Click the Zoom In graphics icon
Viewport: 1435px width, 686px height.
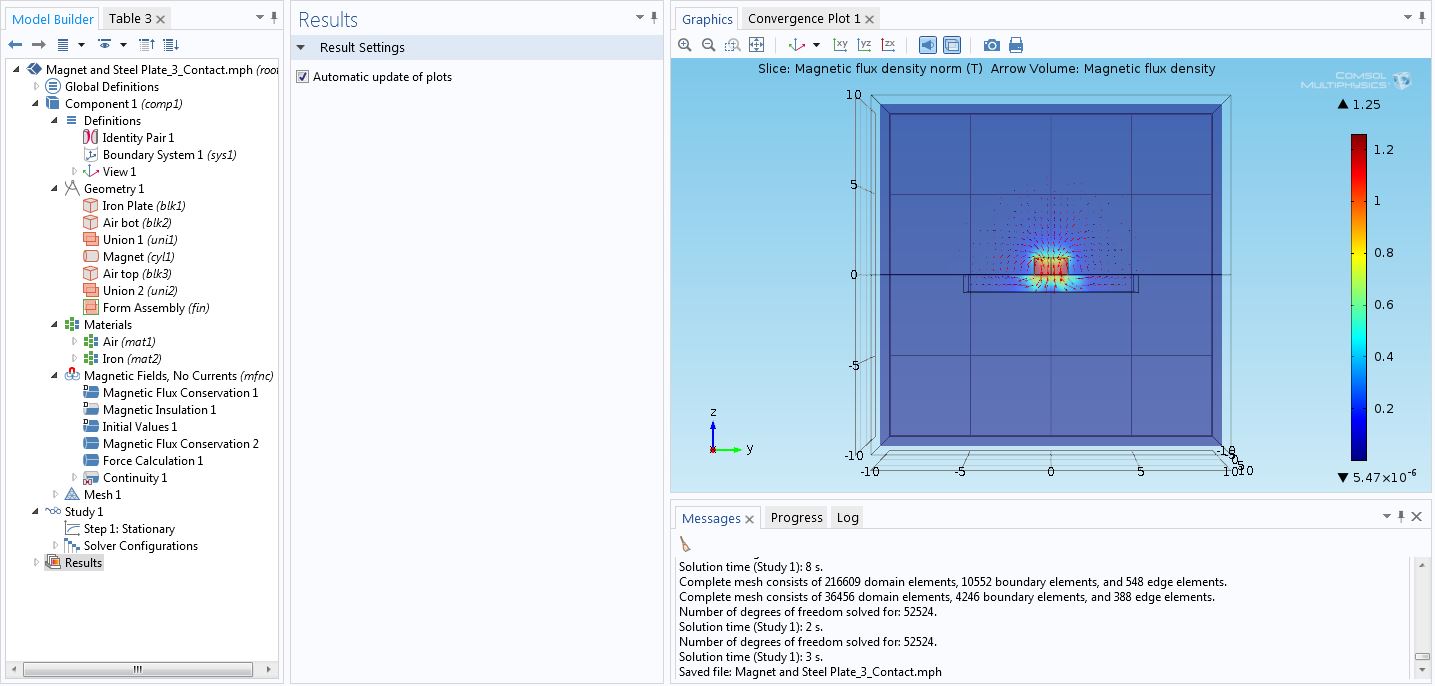(685, 45)
